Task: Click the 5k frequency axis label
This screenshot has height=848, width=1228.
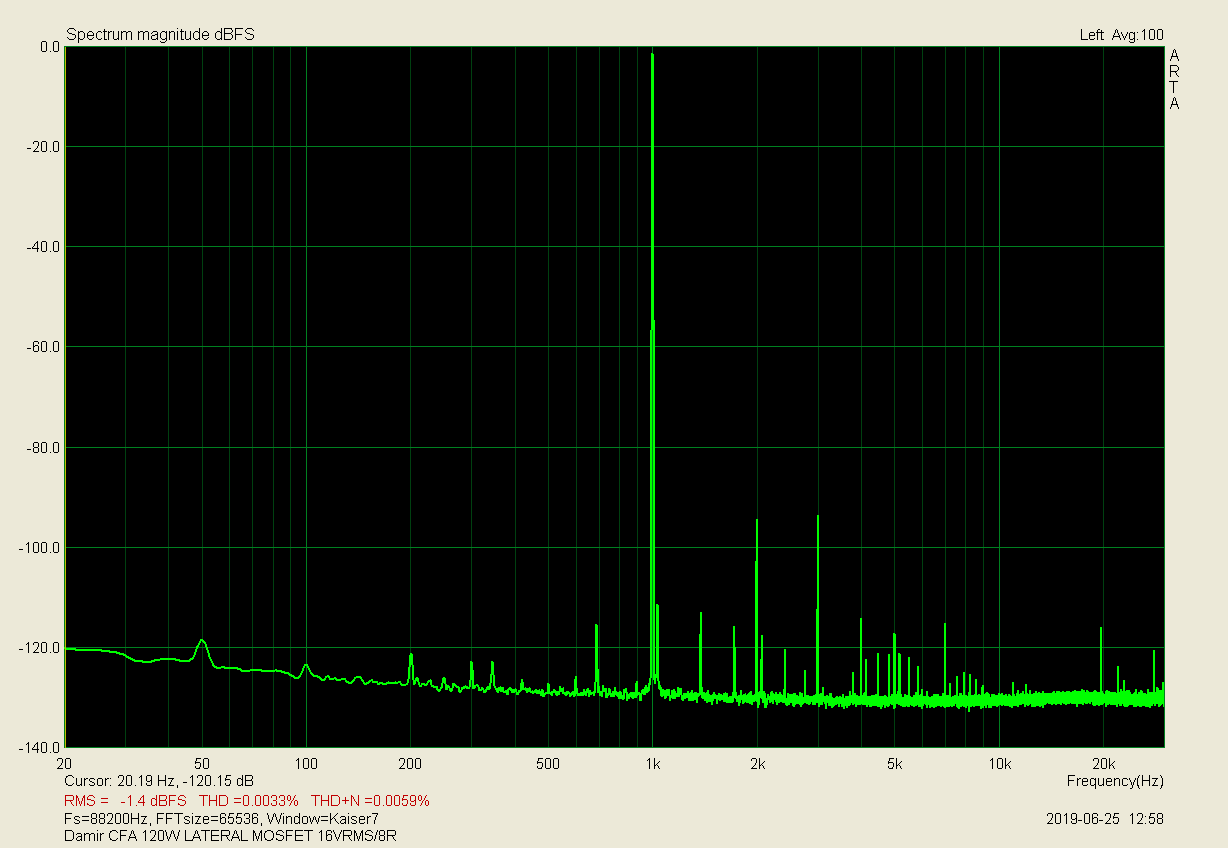Action: click(895, 764)
